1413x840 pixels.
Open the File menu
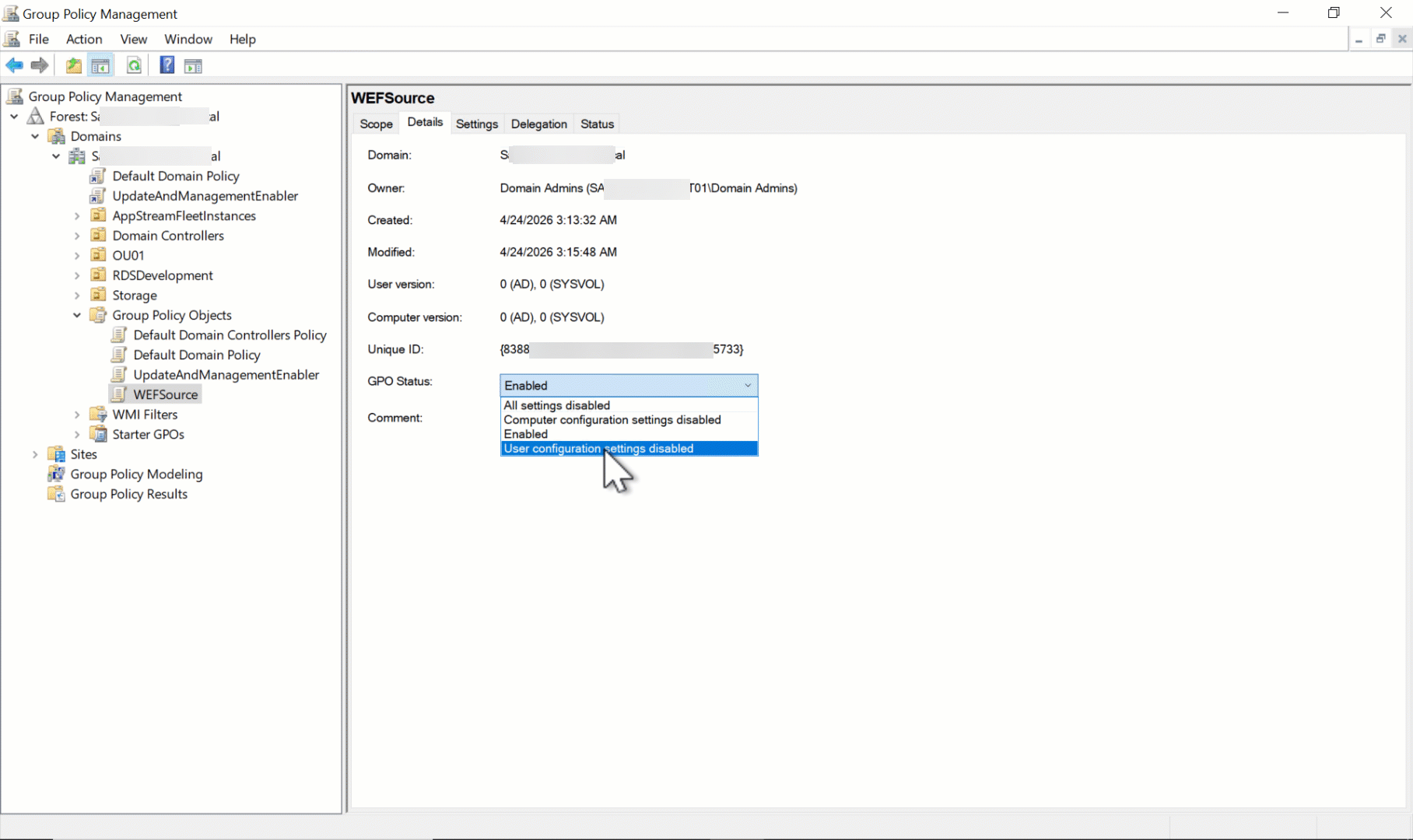[38, 39]
